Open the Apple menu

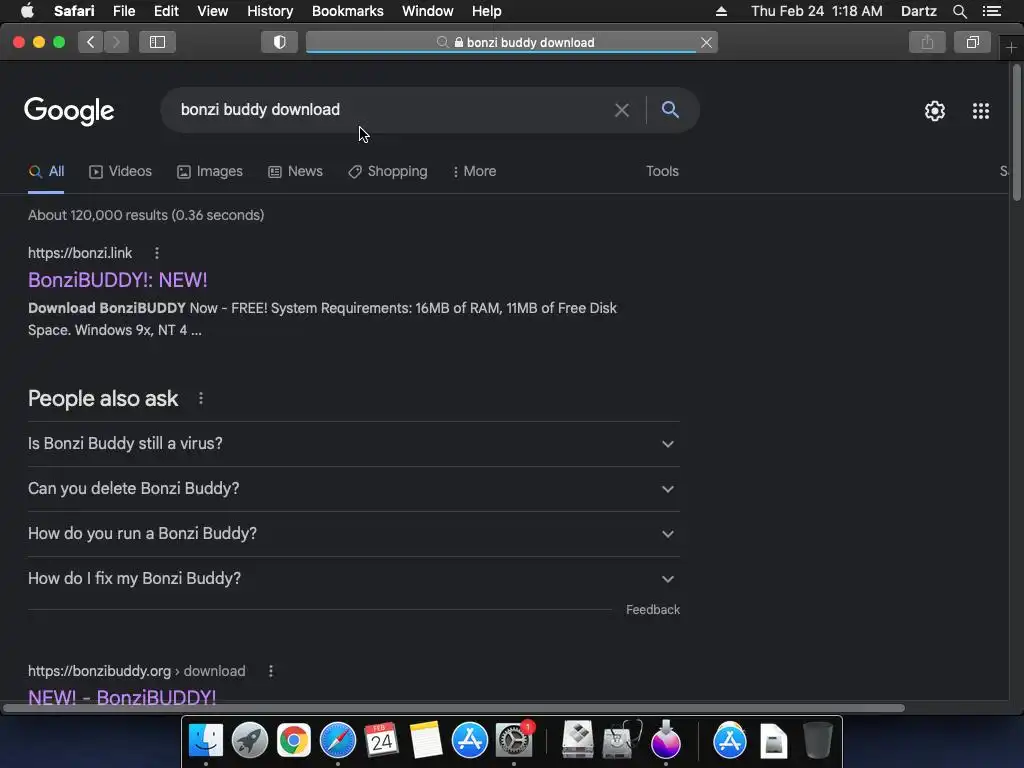pyautogui.click(x=27, y=11)
